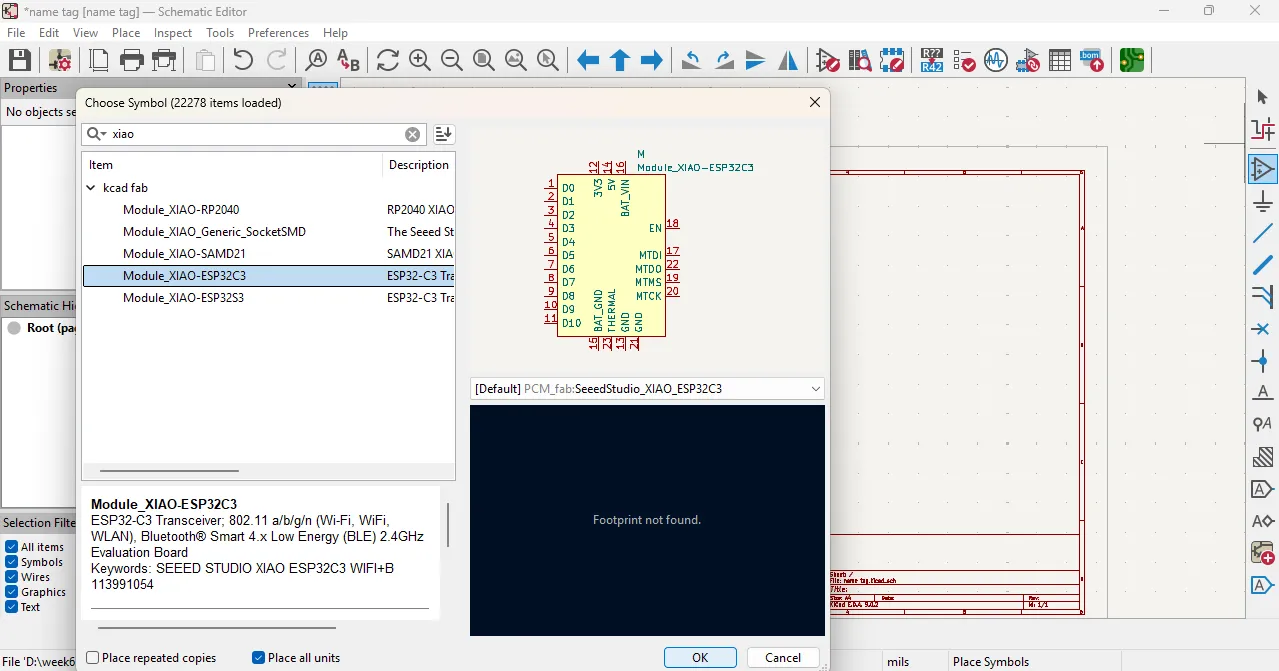Image resolution: width=1279 pixels, height=671 pixels.
Task: Open the symbol sort options dropdown
Action: coord(443,134)
